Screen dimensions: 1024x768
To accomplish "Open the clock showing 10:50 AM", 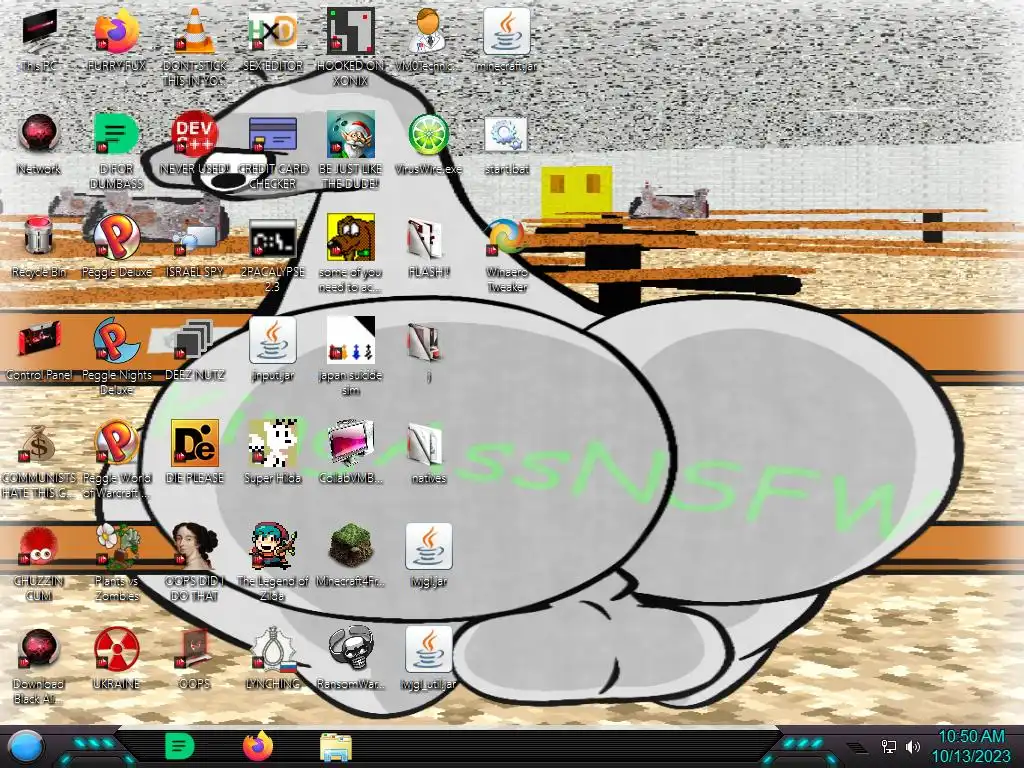I will click(972, 746).
